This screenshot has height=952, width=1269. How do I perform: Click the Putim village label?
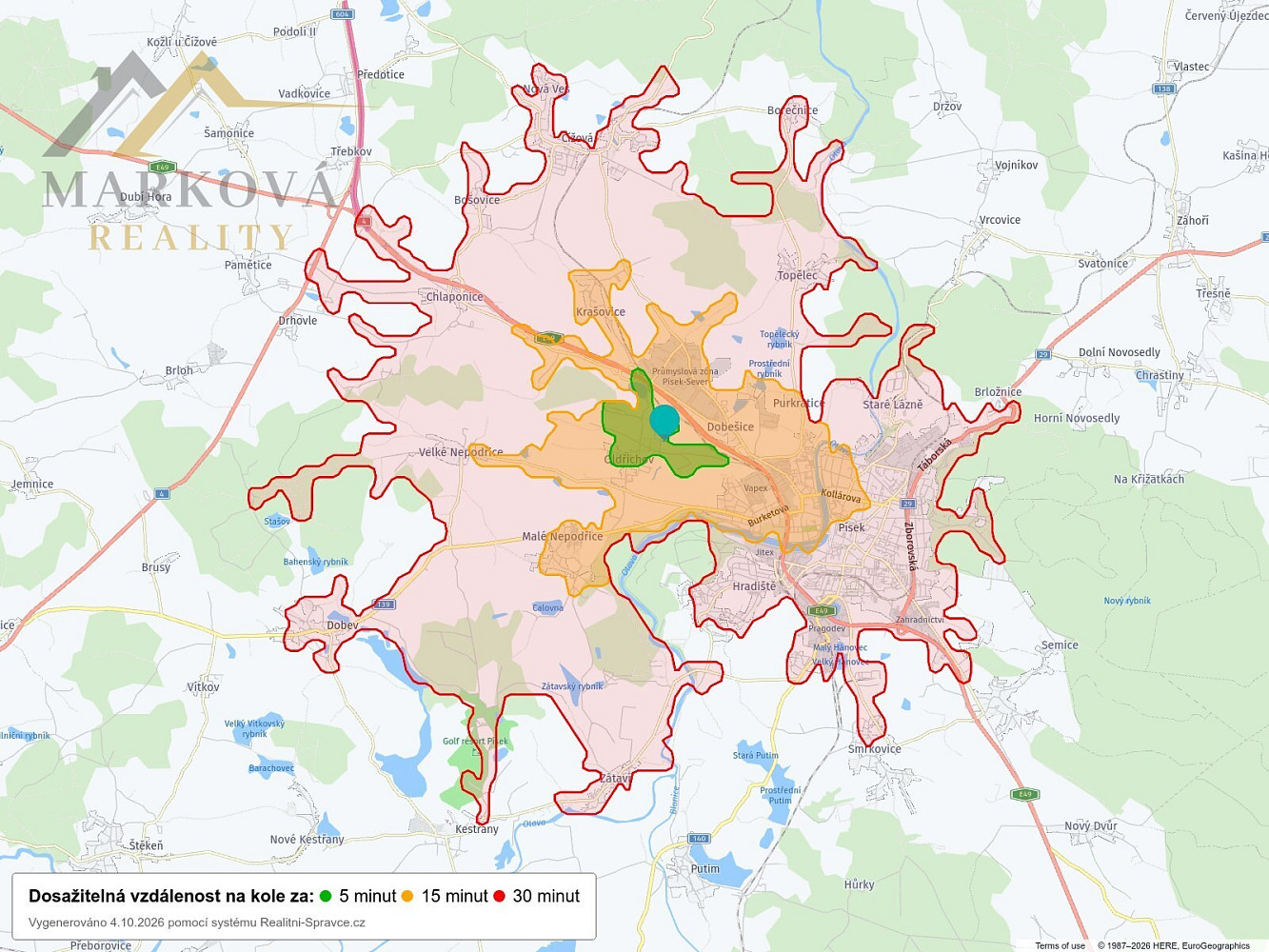point(705,869)
